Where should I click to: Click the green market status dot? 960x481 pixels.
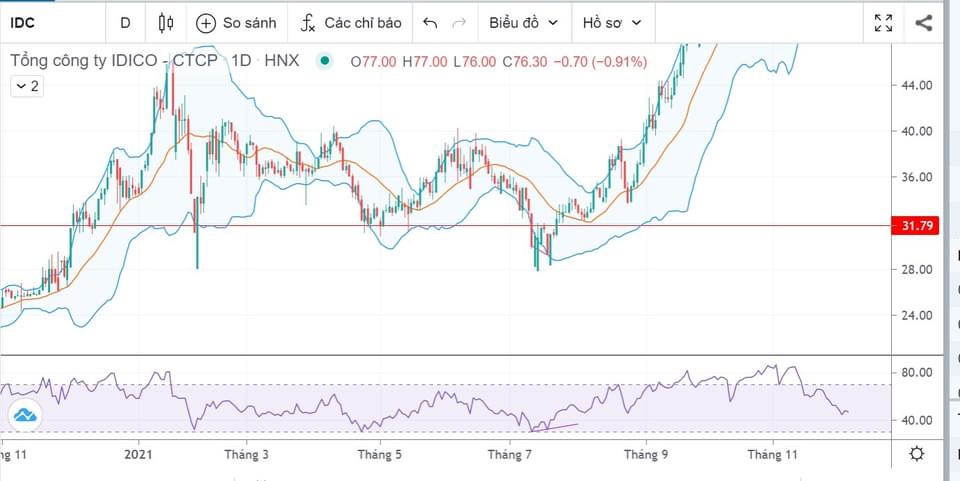click(x=324, y=61)
